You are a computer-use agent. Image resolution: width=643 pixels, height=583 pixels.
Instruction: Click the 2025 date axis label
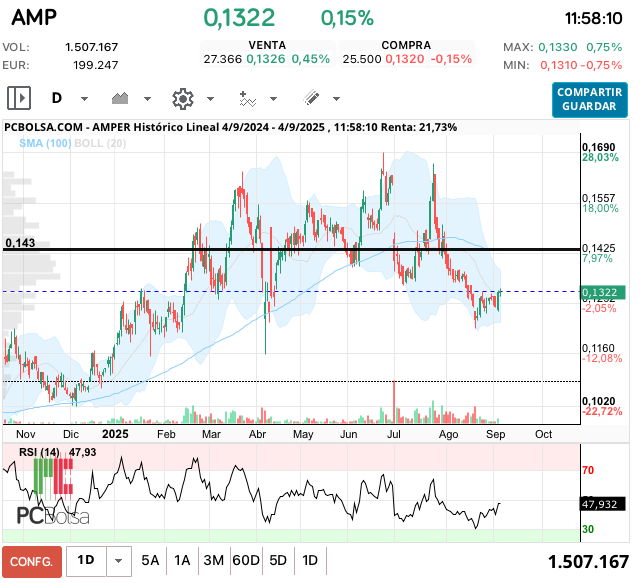pos(115,434)
